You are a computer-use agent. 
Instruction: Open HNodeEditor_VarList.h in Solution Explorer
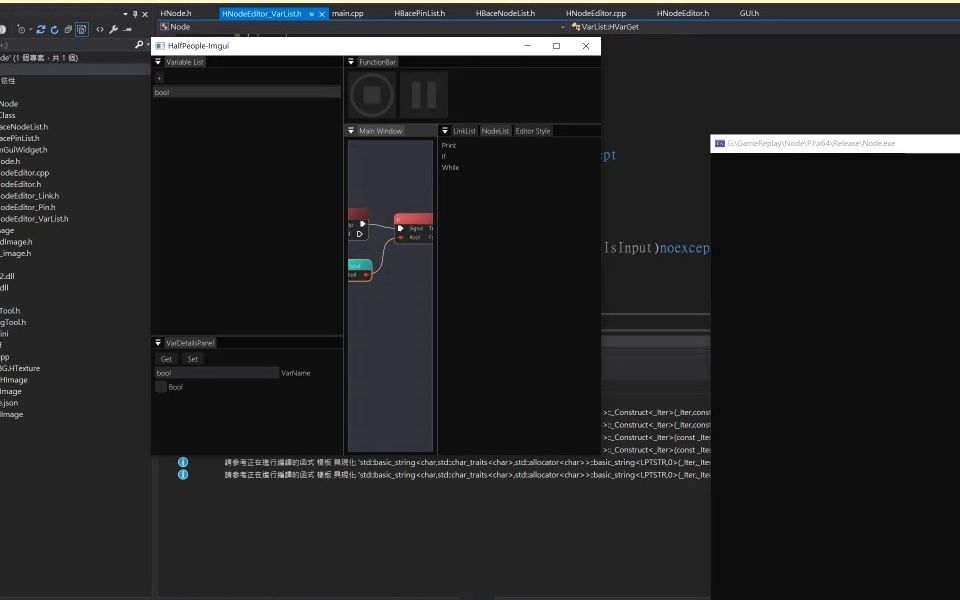(34, 219)
